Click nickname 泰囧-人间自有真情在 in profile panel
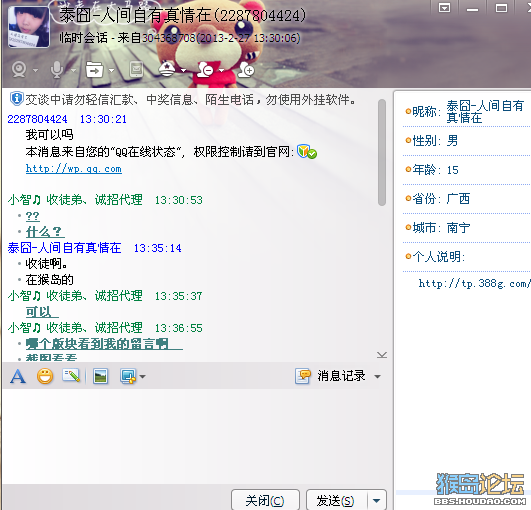The image size is (531, 510). [x=485, y=112]
